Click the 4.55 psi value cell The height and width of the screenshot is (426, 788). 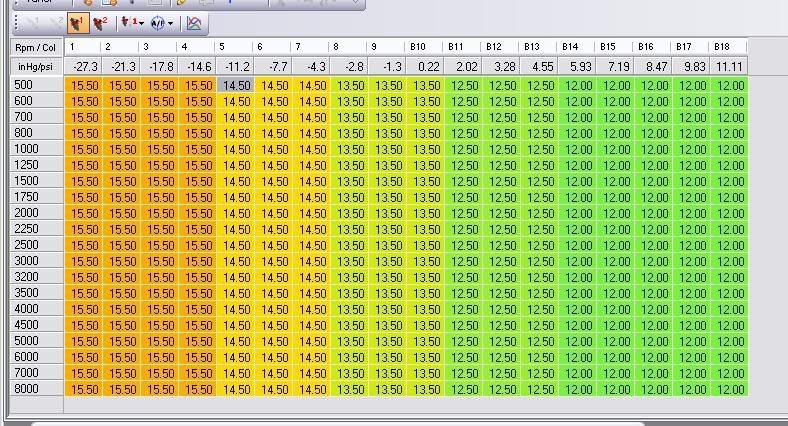(539, 66)
